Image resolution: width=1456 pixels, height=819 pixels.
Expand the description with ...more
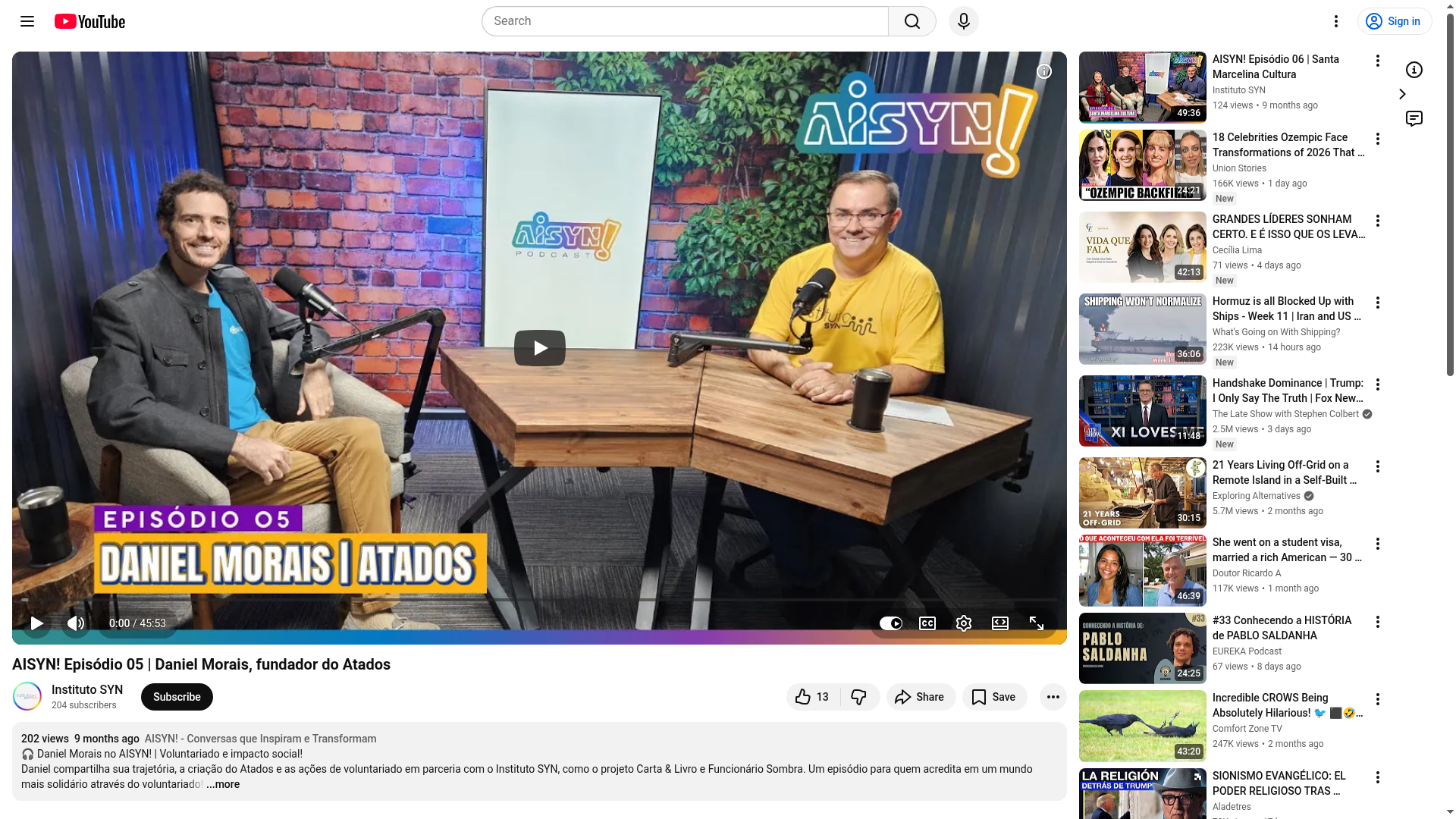point(223,785)
